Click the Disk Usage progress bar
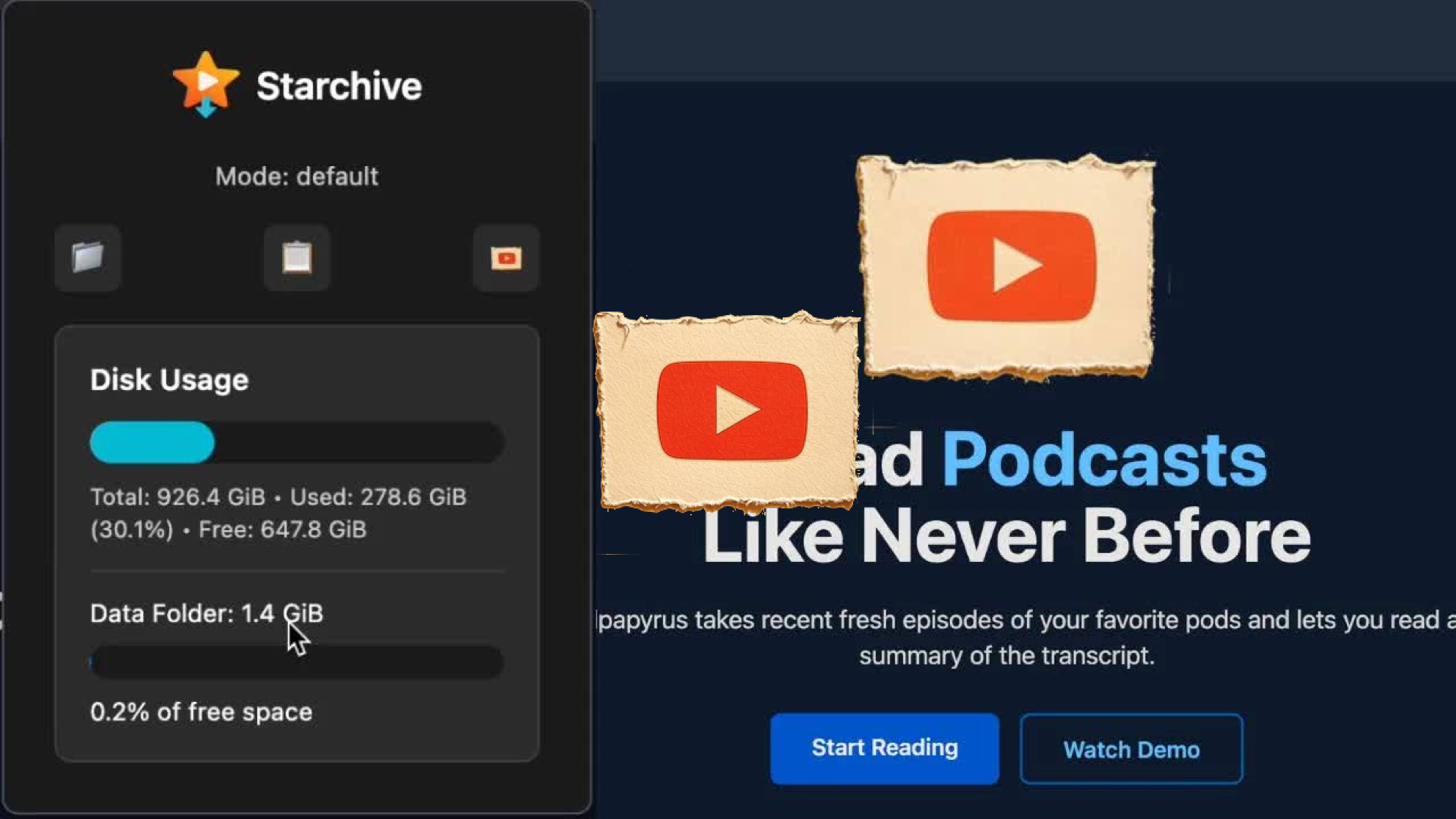1456x819 pixels. pyautogui.click(x=297, y=442)
